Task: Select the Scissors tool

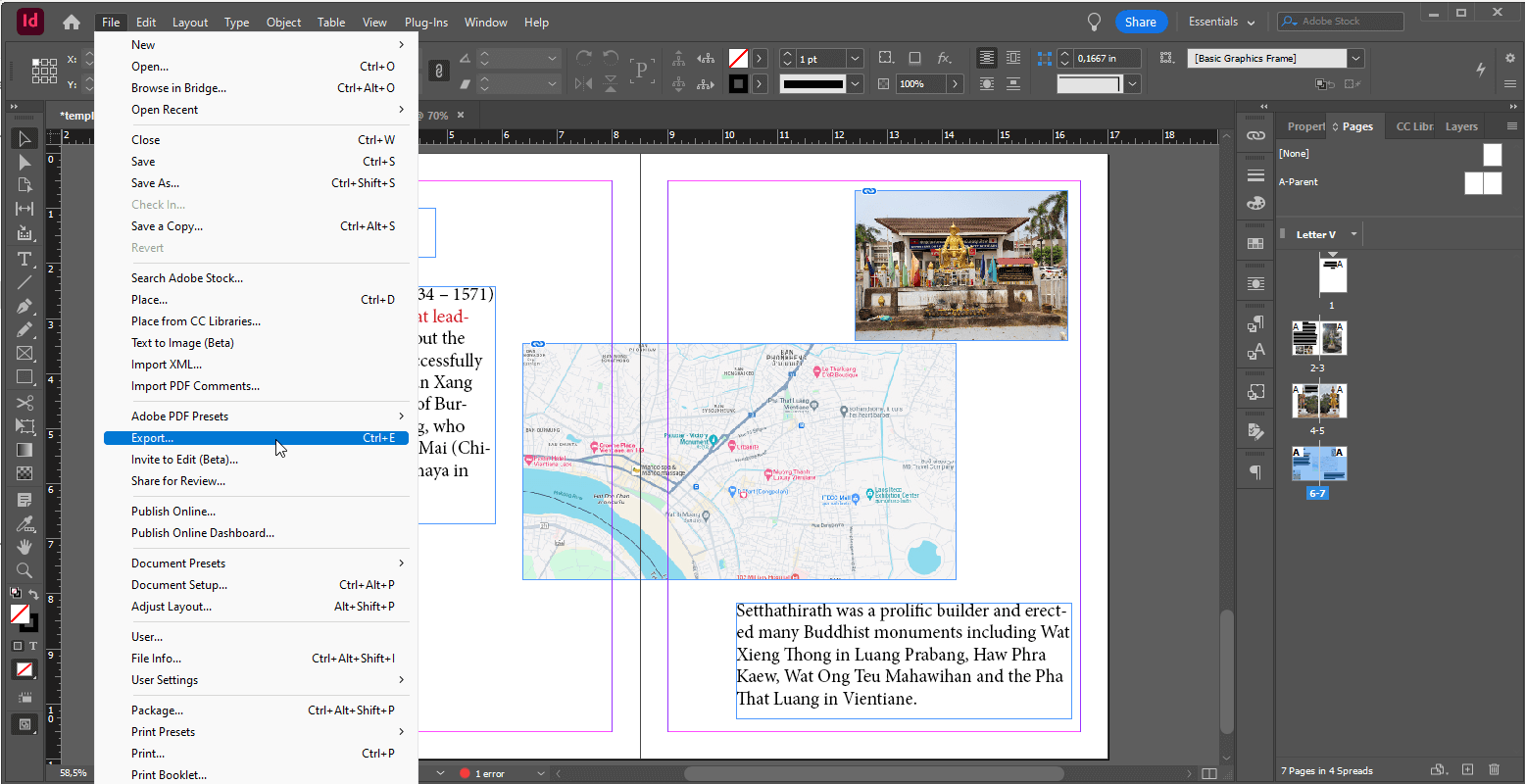Action: click(x=25, y=404)
